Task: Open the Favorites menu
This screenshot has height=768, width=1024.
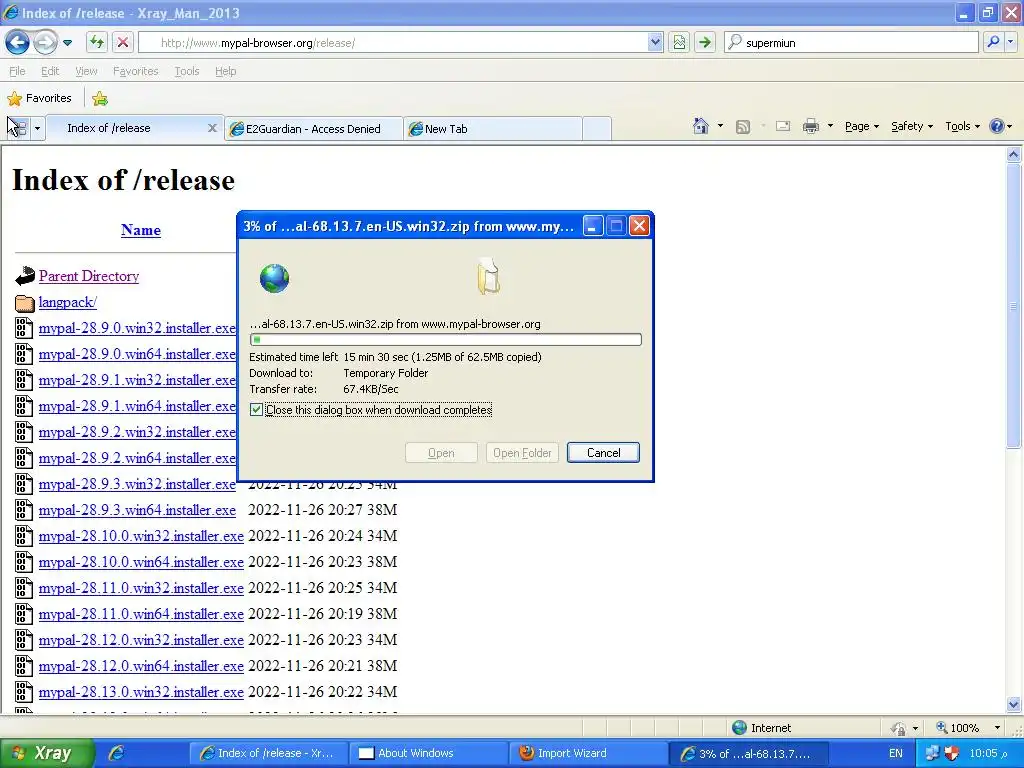Action: pos(135,71)
